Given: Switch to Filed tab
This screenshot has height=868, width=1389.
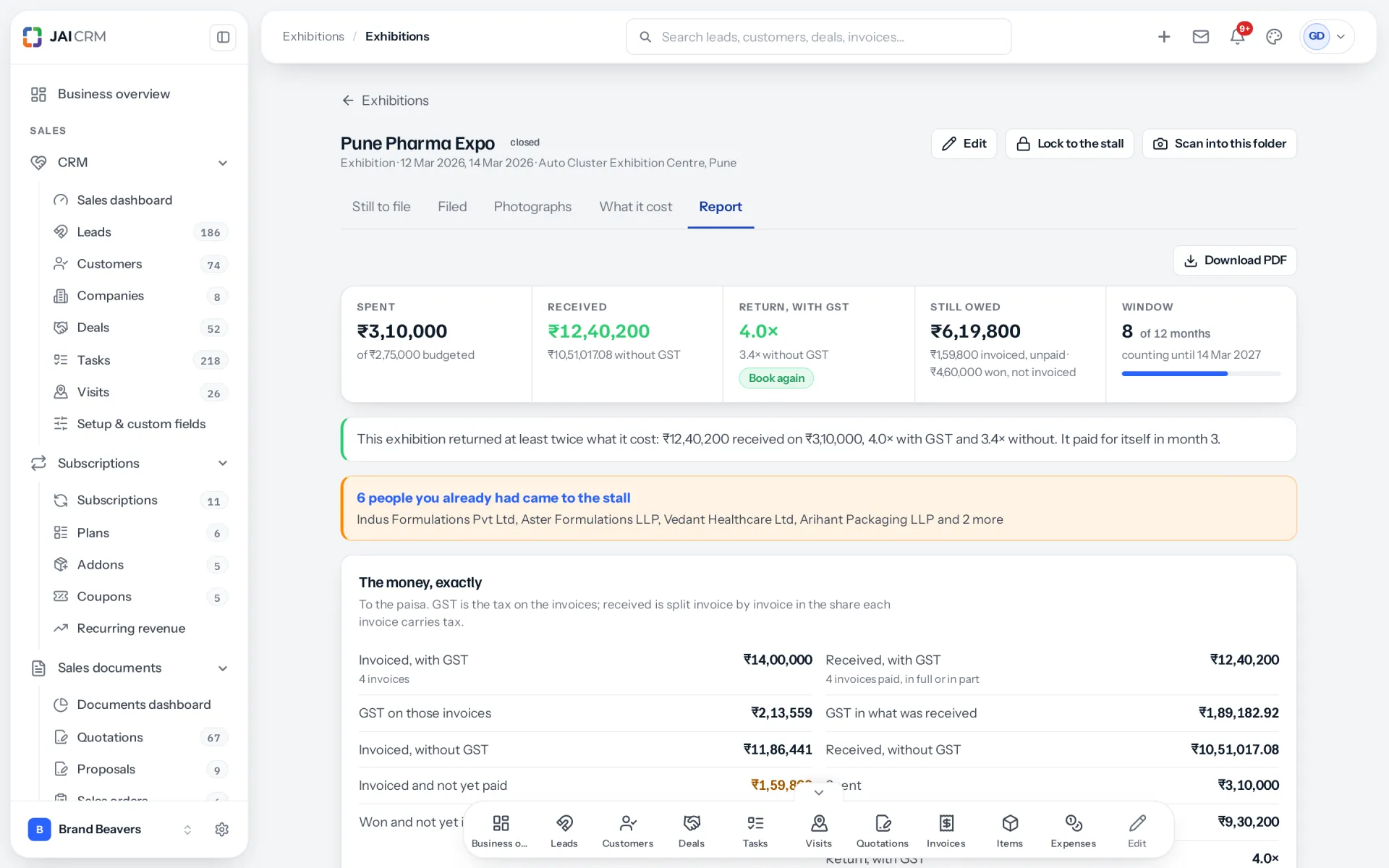Looking at the screenshot, I should coord(452,207).
